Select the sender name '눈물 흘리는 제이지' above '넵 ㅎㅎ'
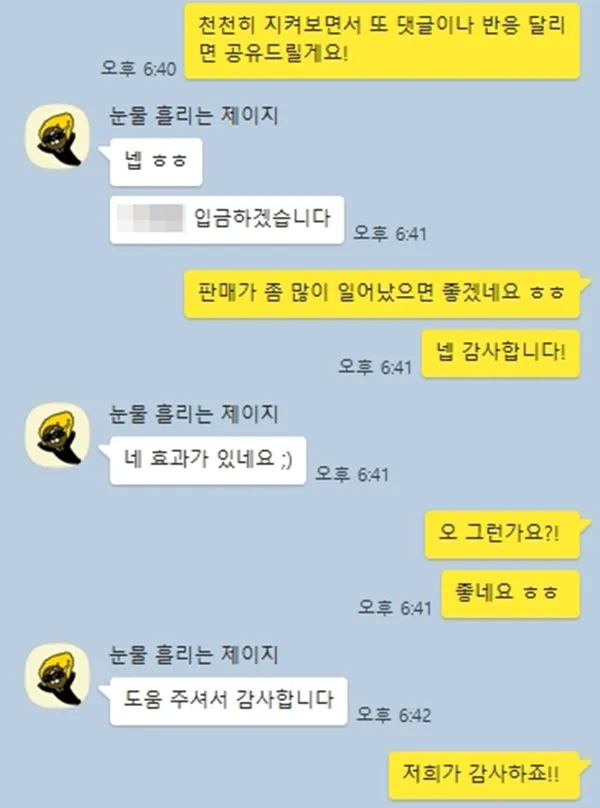Viewport: 600px width, 808px height. tap(193, 115)
